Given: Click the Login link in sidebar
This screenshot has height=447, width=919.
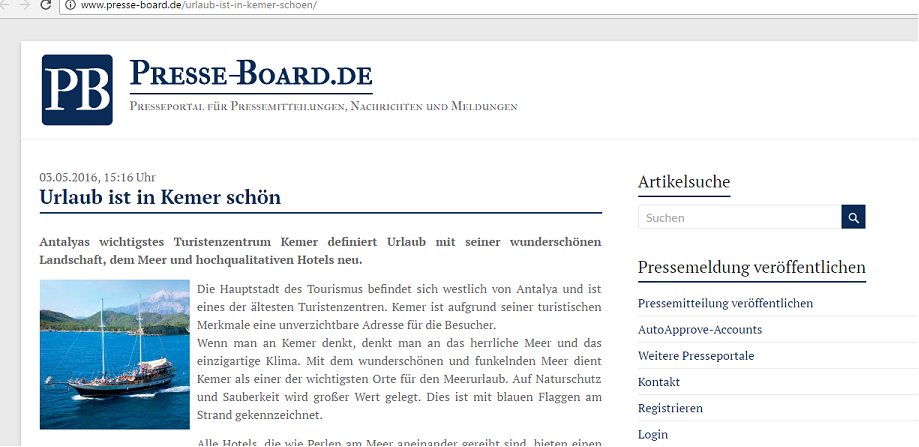Looking at the screenshot, I should [x=653, y=435].
